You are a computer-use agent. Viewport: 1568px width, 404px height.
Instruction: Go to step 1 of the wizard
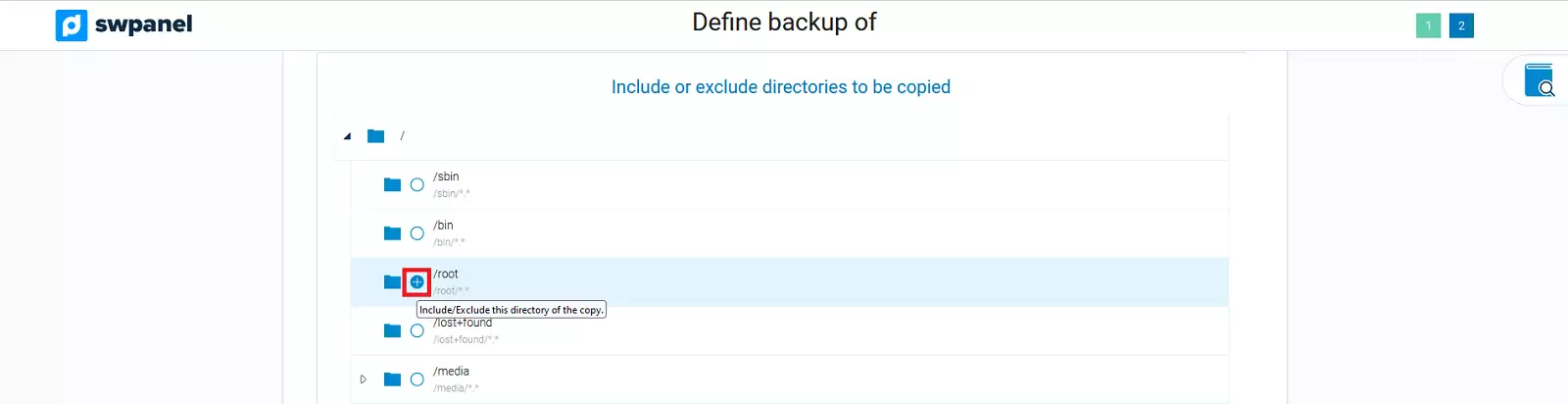[x=1428, y=25]
